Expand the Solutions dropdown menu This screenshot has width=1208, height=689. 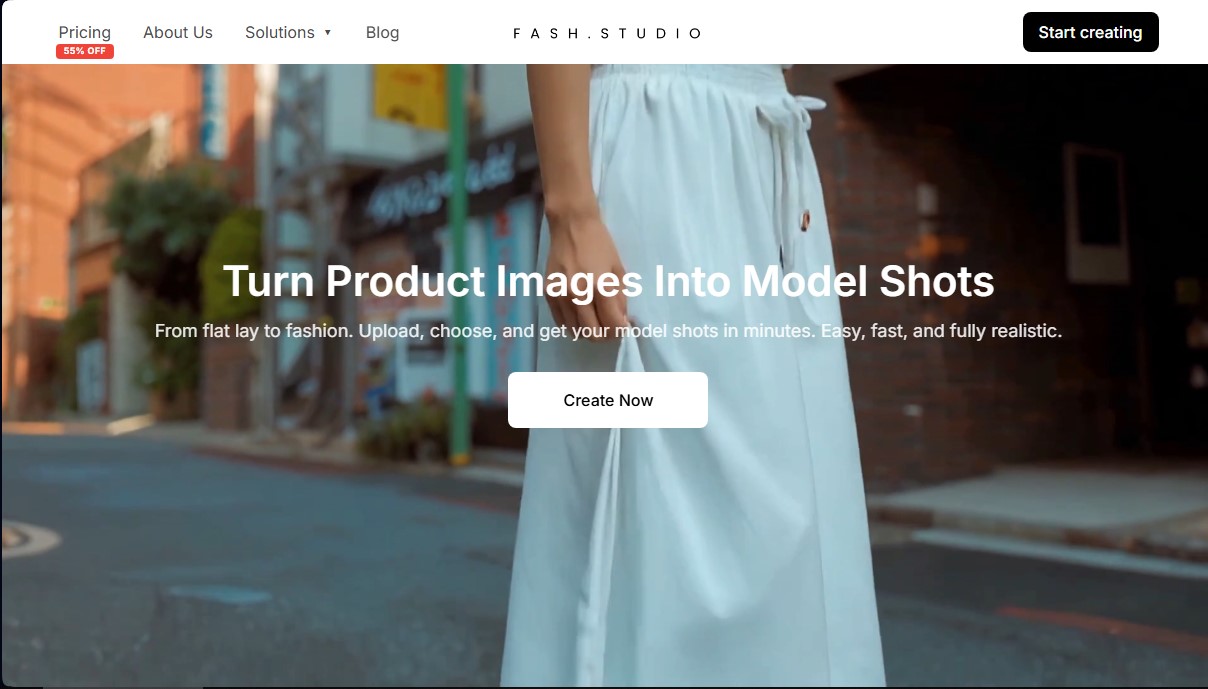point(288,32)
